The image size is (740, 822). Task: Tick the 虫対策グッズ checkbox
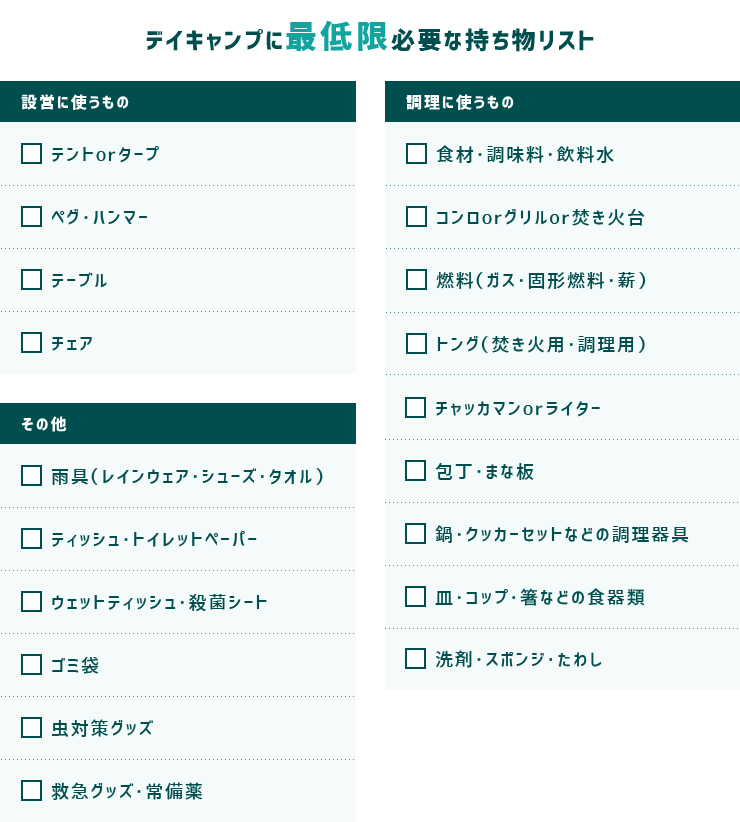(31, 727)
